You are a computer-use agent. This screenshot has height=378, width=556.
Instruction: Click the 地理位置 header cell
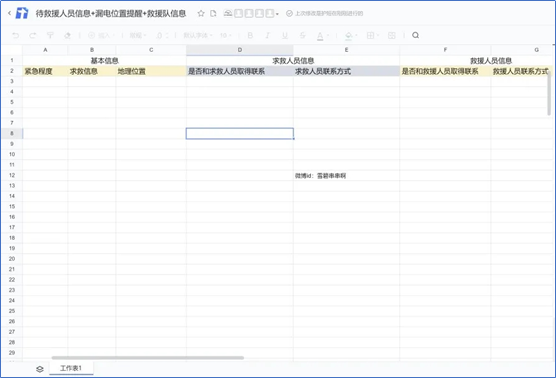(151, 71)
